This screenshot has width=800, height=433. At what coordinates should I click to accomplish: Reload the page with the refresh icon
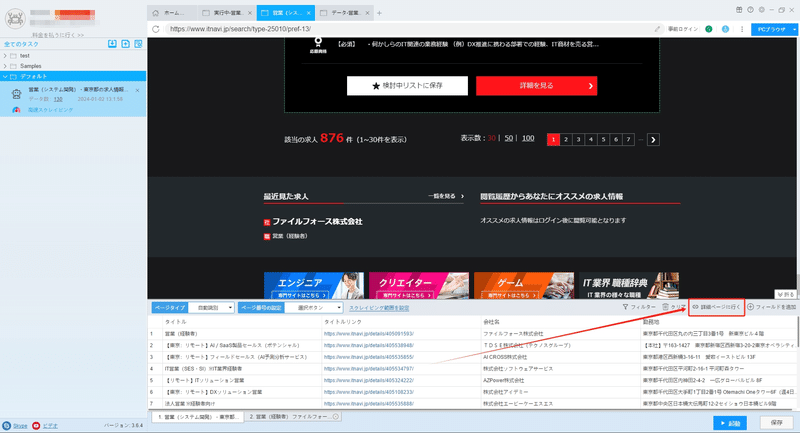156,29
